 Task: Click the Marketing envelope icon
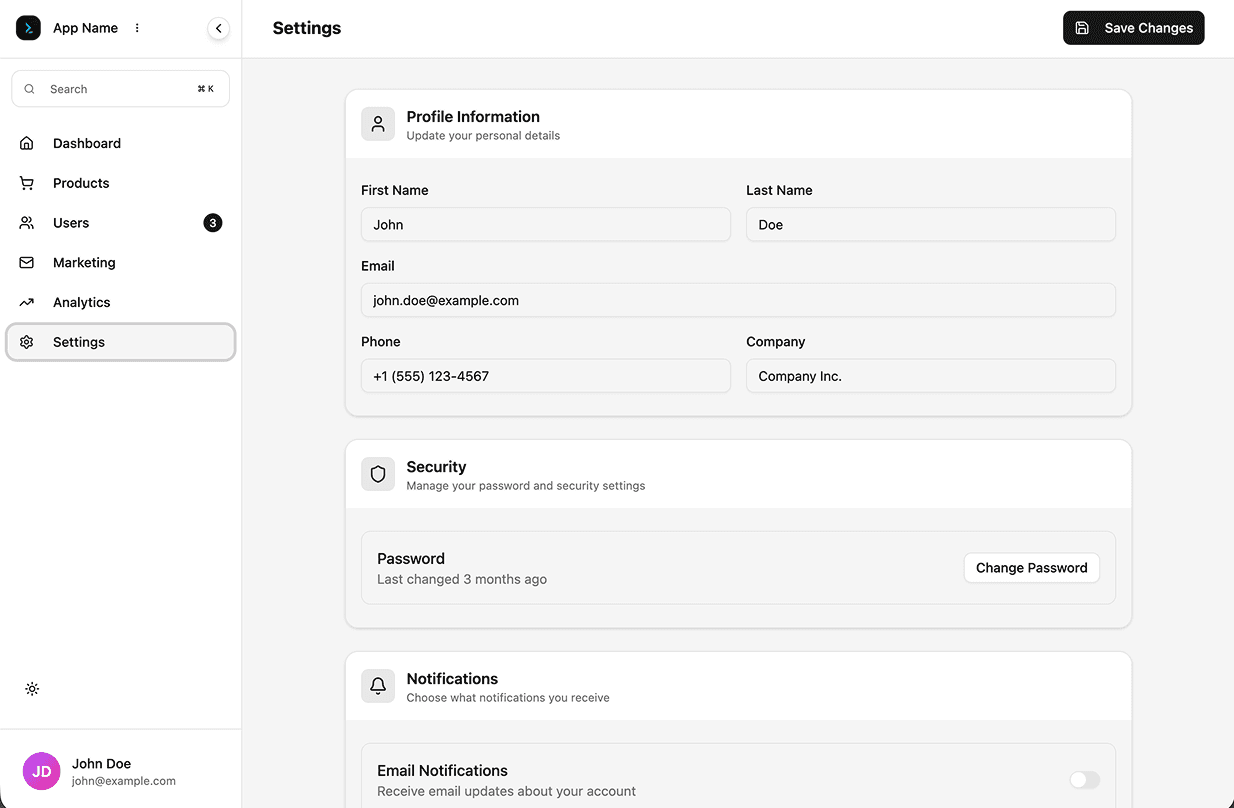[x=27, y=263]
